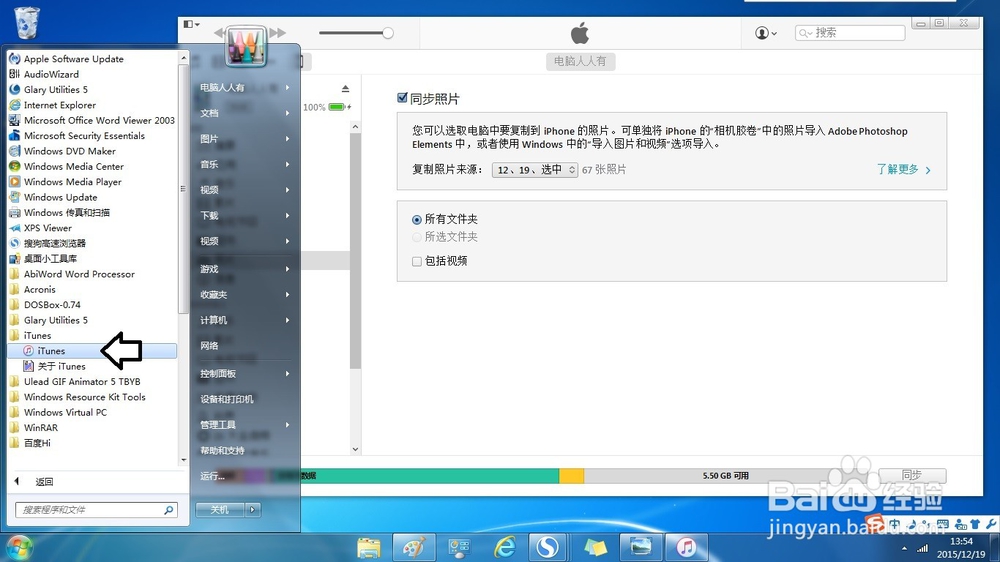Uncheck the 同步照片 checkbox
1000x562 pixels.
(402, 98)
